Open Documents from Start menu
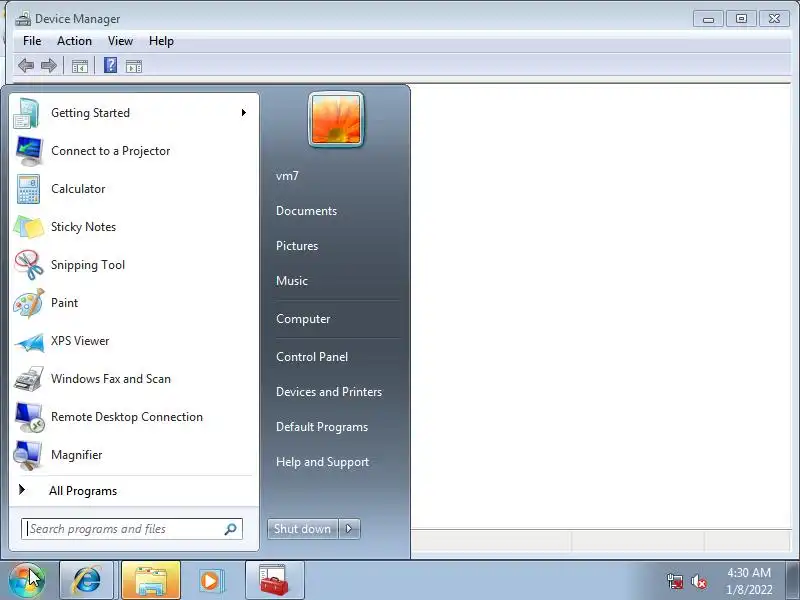Screen dimensions: 800x600 point(307,211)
